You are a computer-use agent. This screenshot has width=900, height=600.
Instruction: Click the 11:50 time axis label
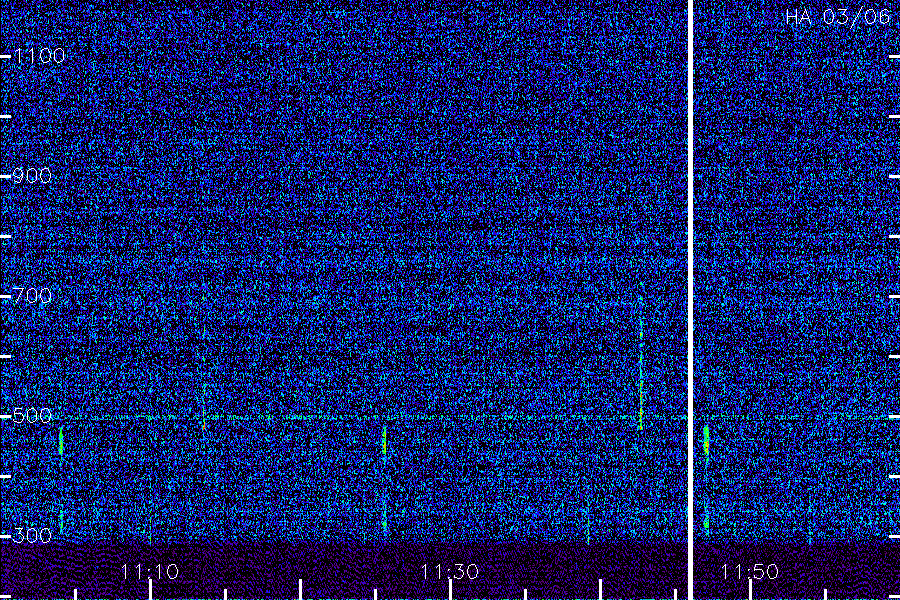tap(749, 572)
